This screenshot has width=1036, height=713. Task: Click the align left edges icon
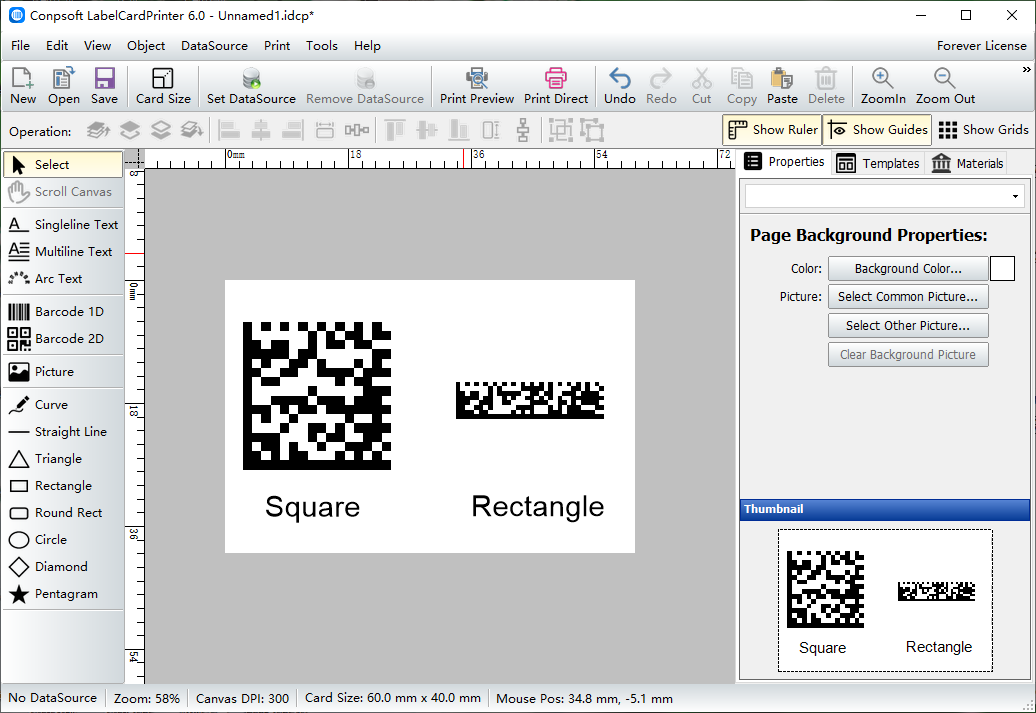click(229, 130)
